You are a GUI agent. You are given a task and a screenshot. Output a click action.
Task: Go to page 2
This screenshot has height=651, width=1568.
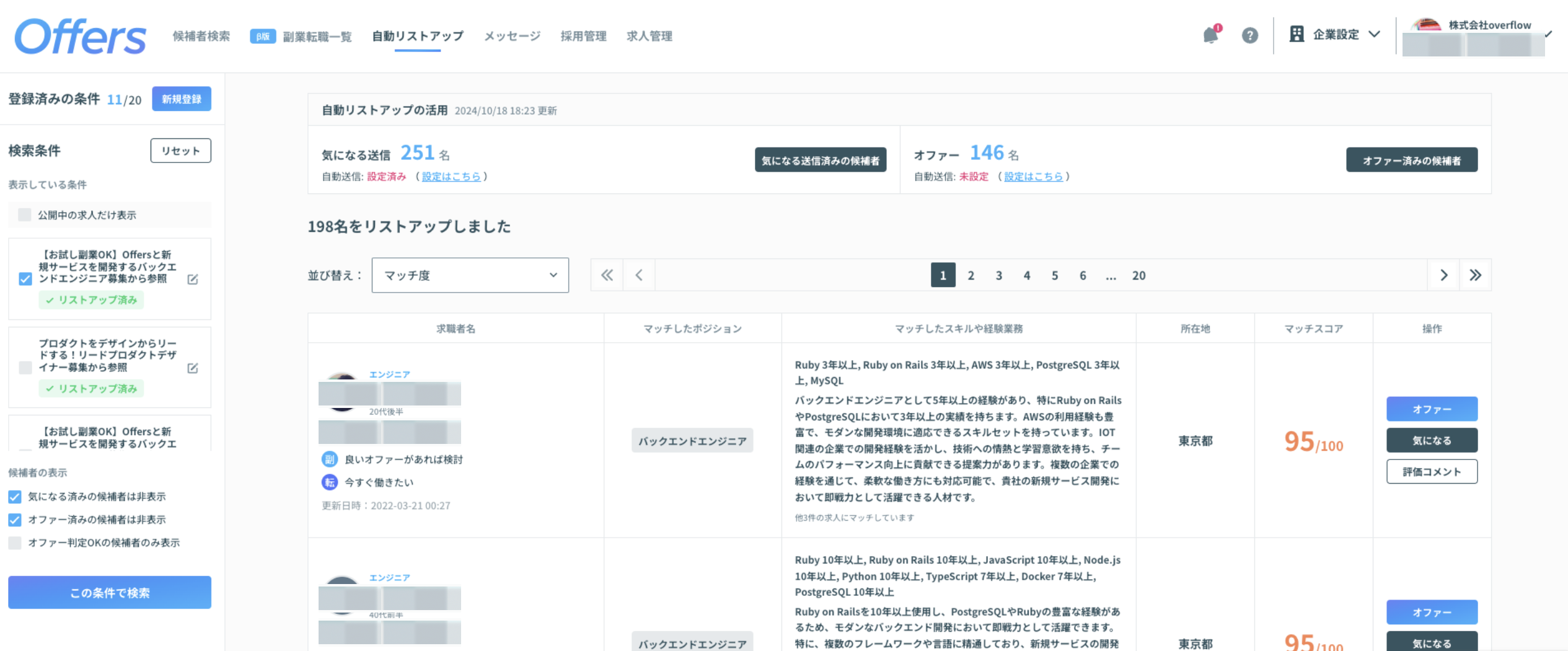point(971,275)
